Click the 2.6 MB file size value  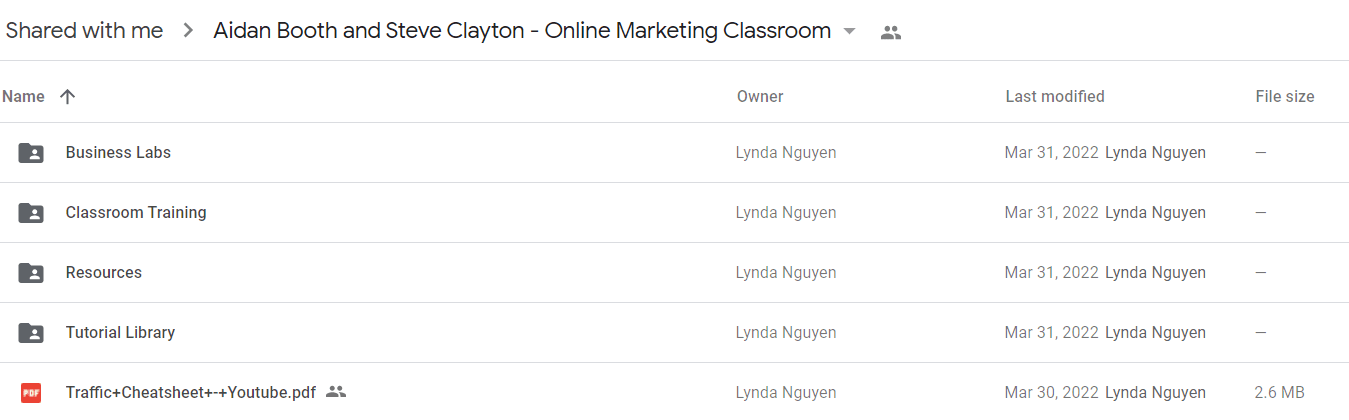(x=1279, y=393)
